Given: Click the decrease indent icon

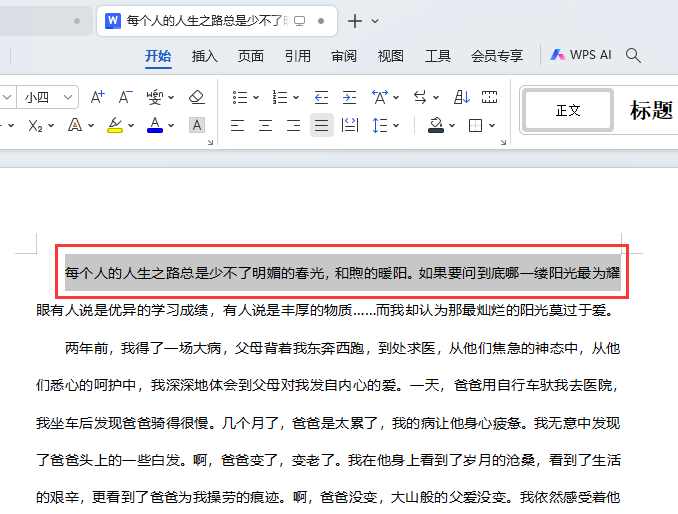Looking at the screenshot, I should pyautogui.click(x=321, y=97).
